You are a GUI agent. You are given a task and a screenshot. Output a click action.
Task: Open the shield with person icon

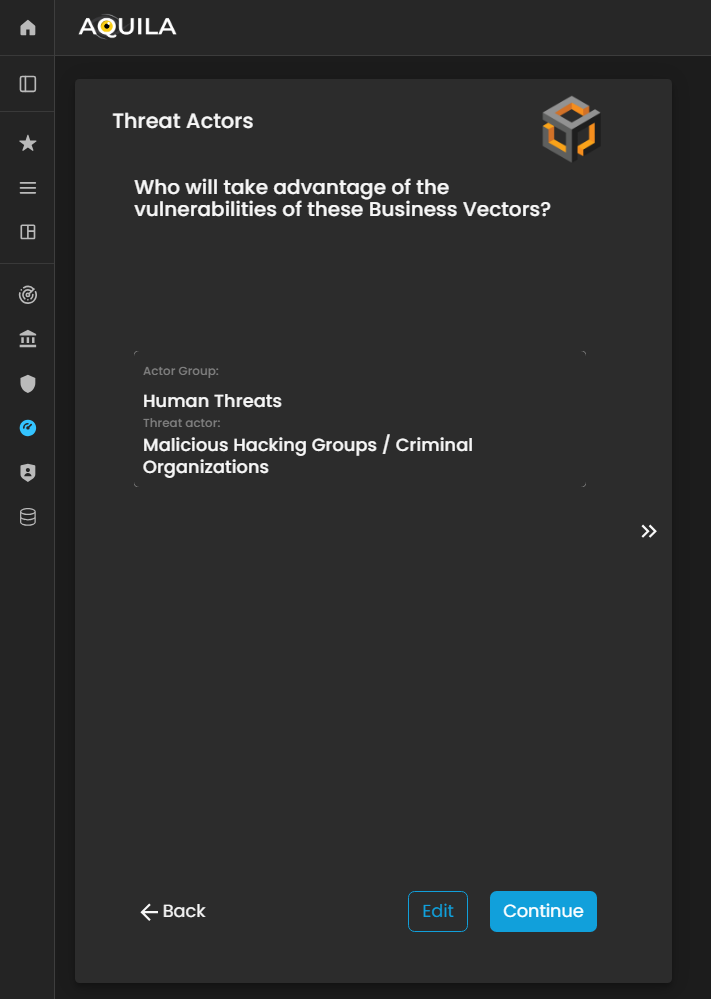tap(28, 473)
